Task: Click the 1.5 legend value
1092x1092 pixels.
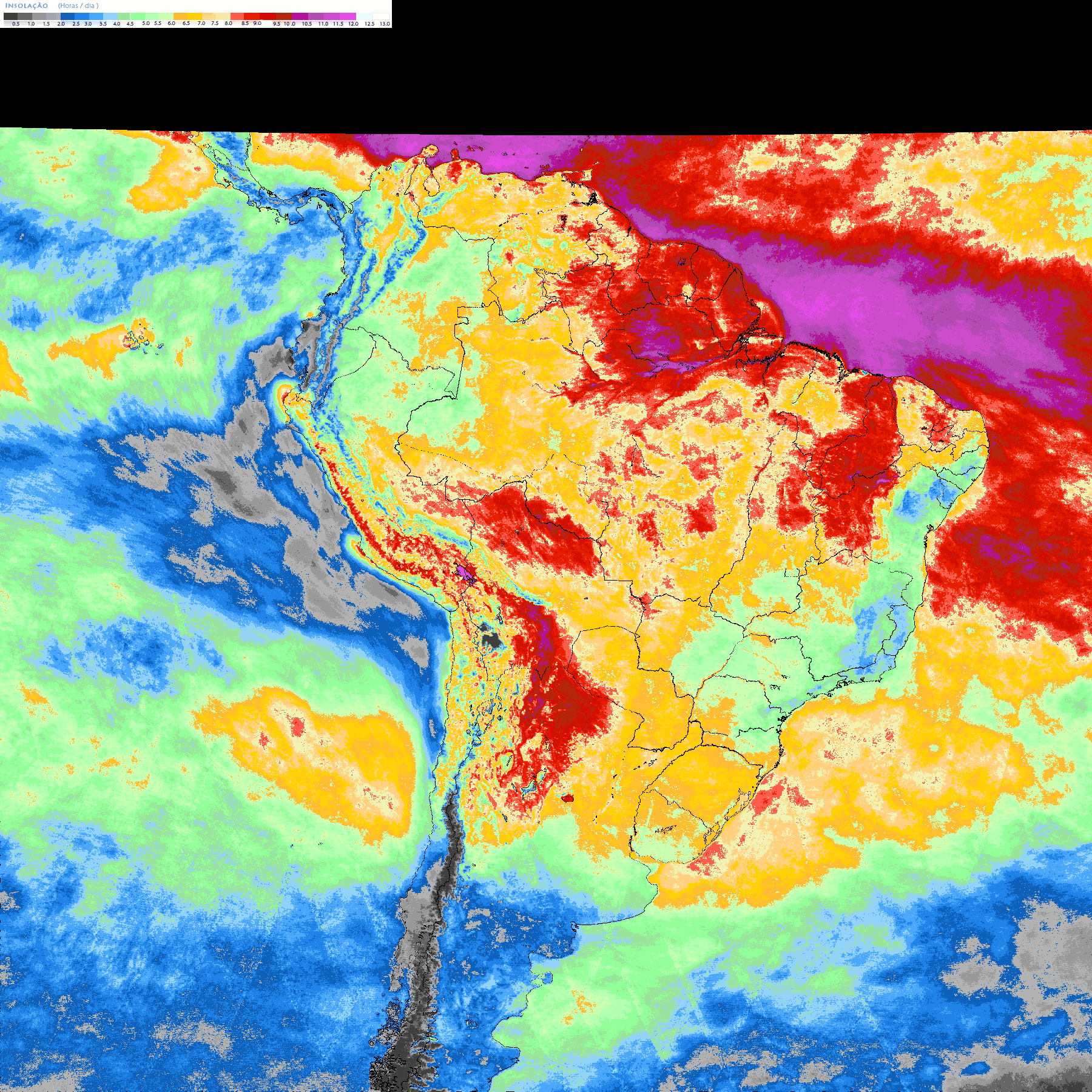Action: [46, 24]
